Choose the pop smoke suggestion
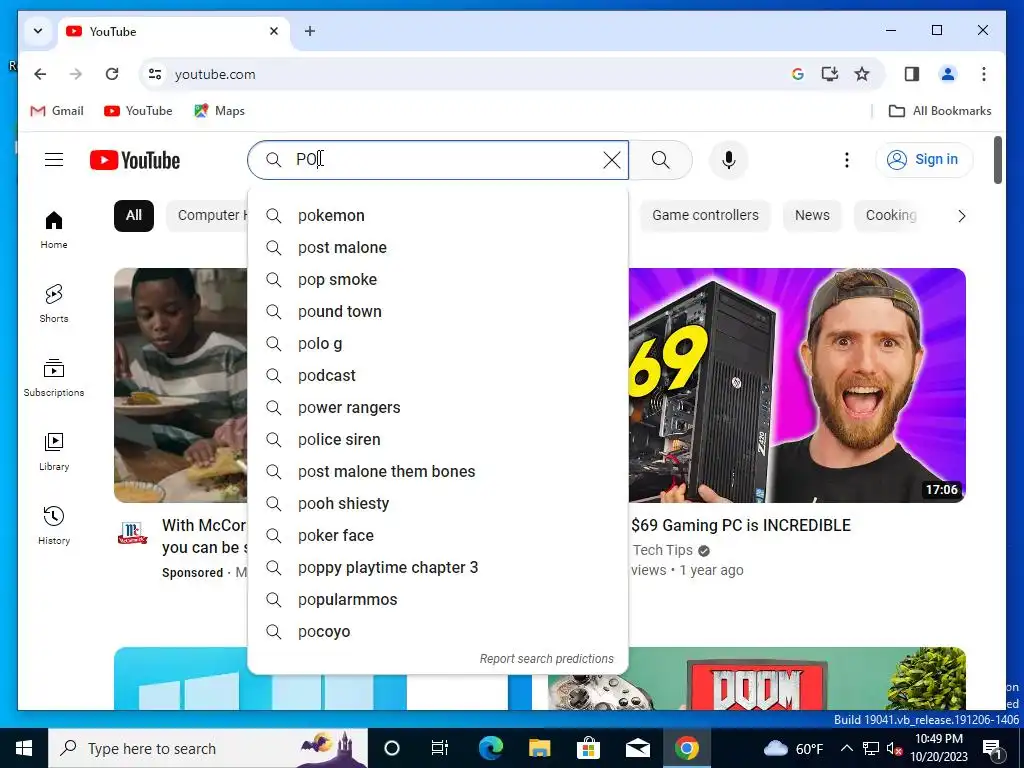 (x=438, y=280)
